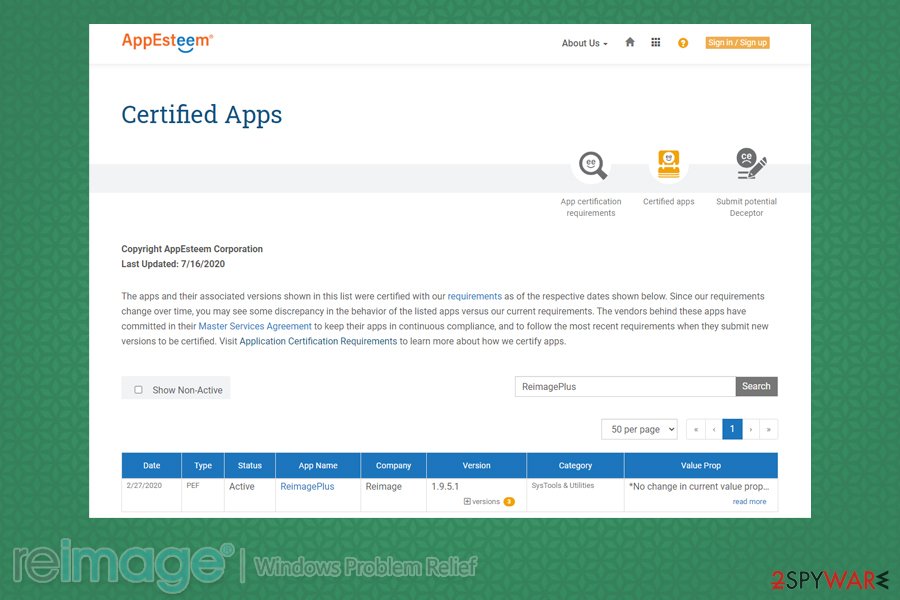Click the Copyright AppEsteem Corporation text
Viewport: 900px width, 600px height.
click(192, 249)
